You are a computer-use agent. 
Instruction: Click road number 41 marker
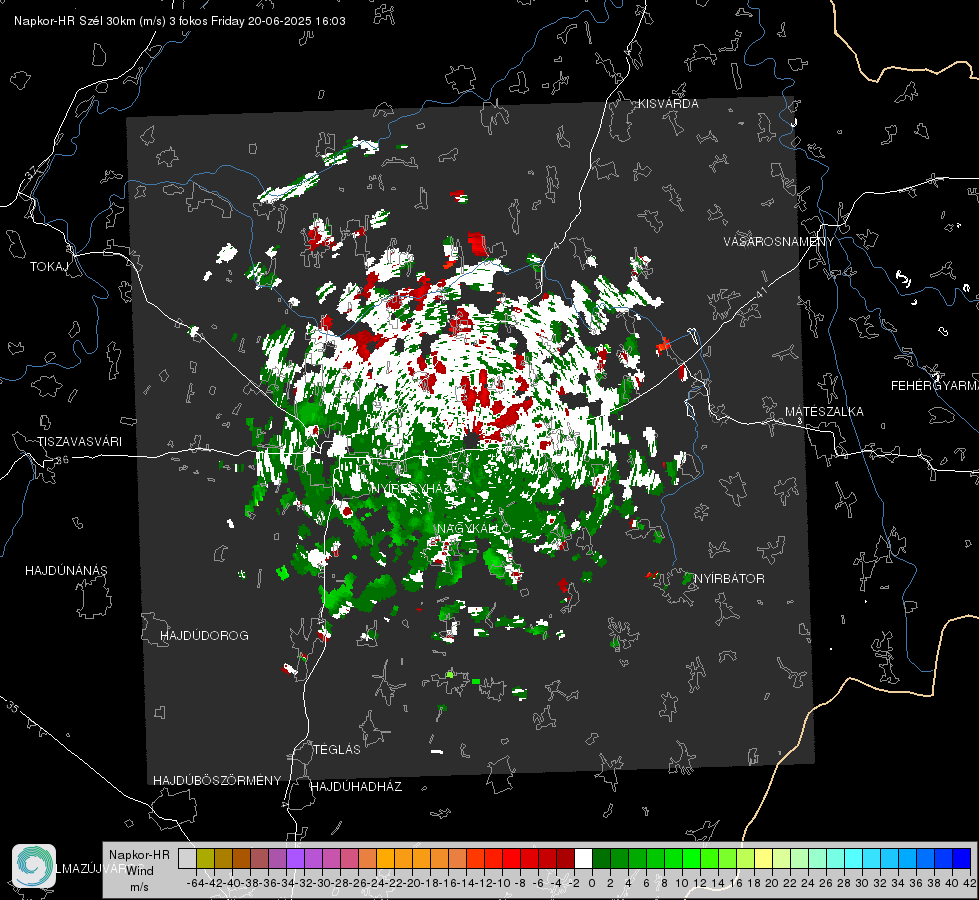(x=760, y=292)
